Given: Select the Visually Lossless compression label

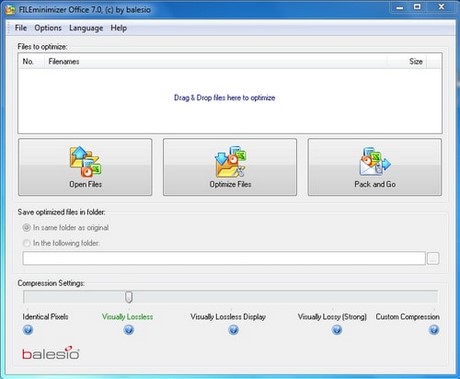Looking at the screenshot, I should [127, 317].
